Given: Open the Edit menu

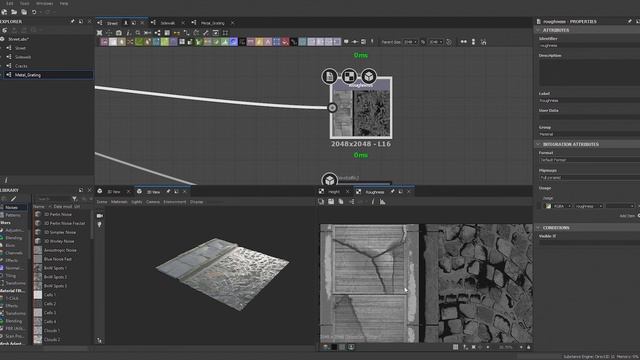Looking at the screenshot, I should [x=9, y=3].
